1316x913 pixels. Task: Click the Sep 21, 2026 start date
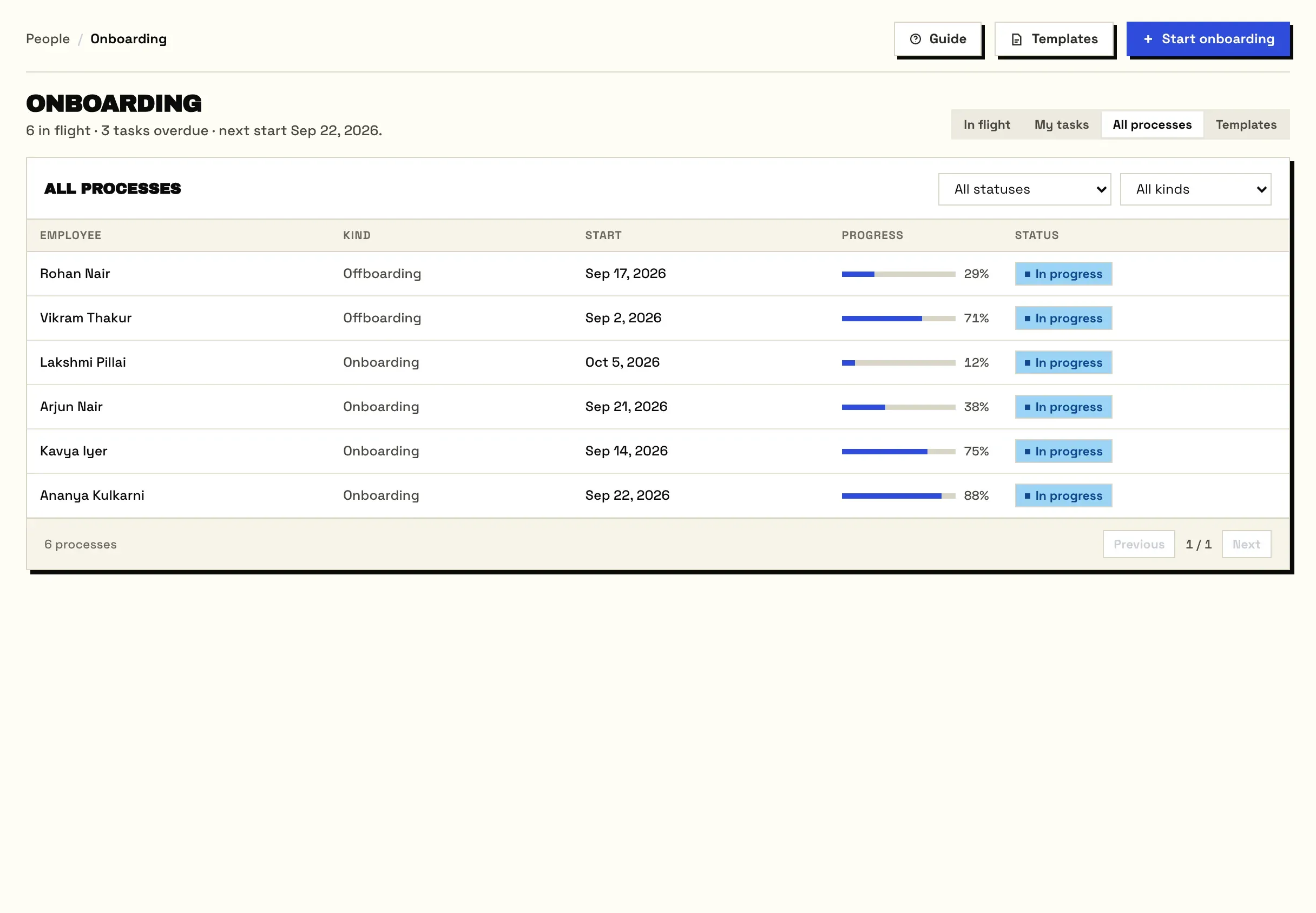click(x=626, y=407)
